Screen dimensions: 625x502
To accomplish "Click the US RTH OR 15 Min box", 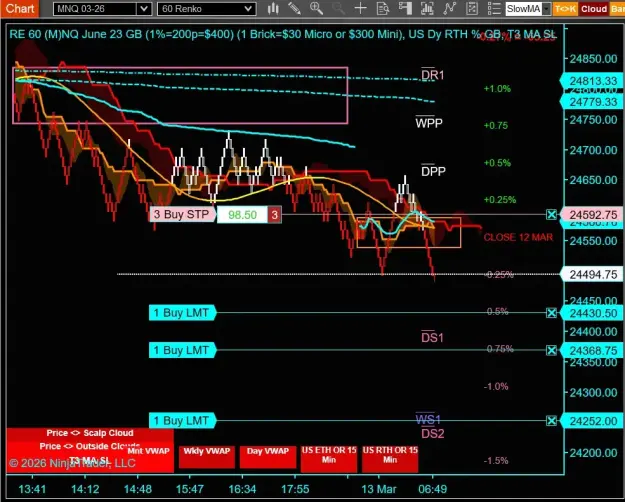I will (390, 458).
